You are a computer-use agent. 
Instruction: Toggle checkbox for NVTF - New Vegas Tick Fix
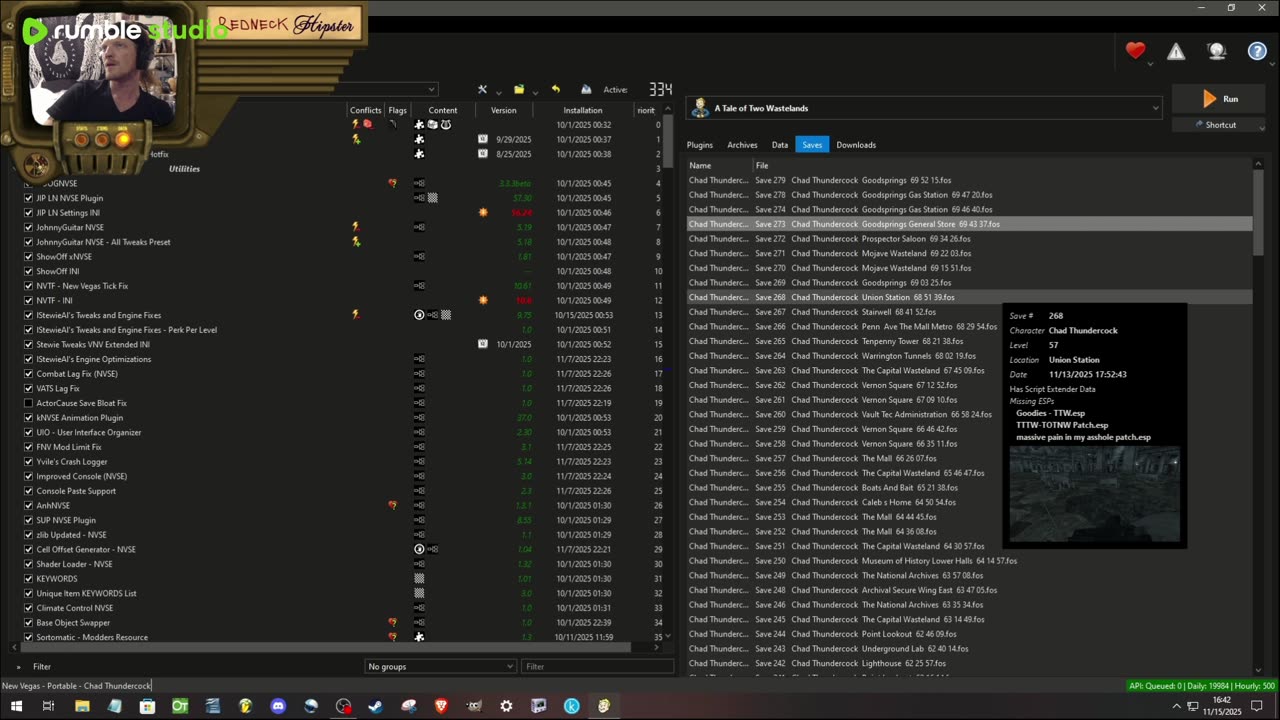point(28,286)
